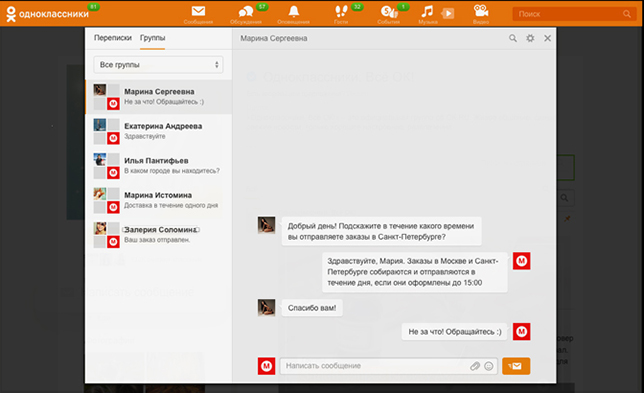Click the M avatar beside Не за что! reply
644x393 pixels.
point(522,331)
